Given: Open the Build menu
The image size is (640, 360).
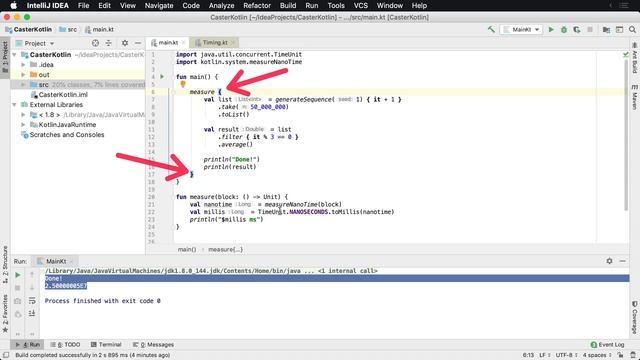Looking at the screenshot, I should pyautogui.click(x=288, y=5).
